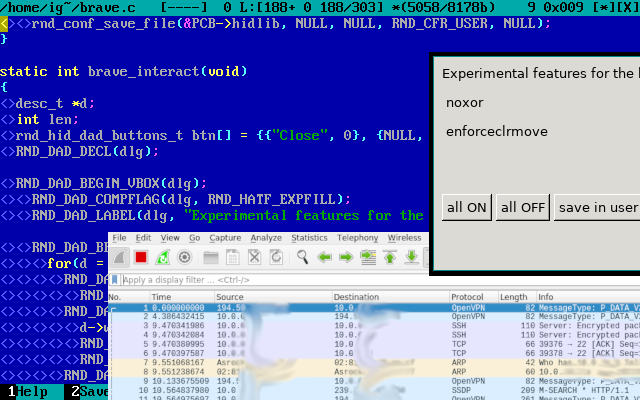Open the Statistics menu
The height and width of the screenshot is (400, 640).
click(x=309, y=238)
